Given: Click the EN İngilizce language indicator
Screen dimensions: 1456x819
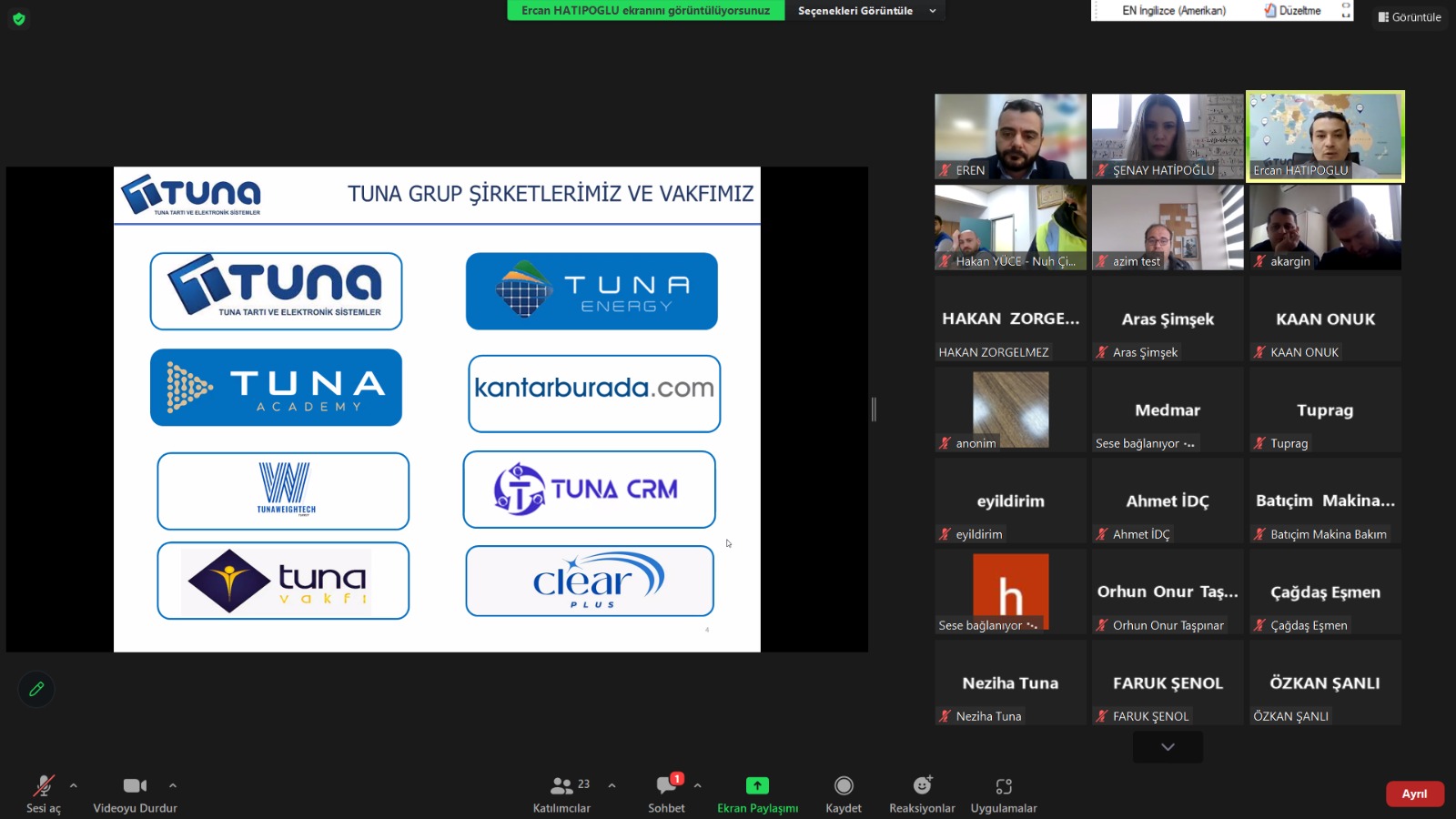Looking at the screenshot, I should click(1174, 11).
